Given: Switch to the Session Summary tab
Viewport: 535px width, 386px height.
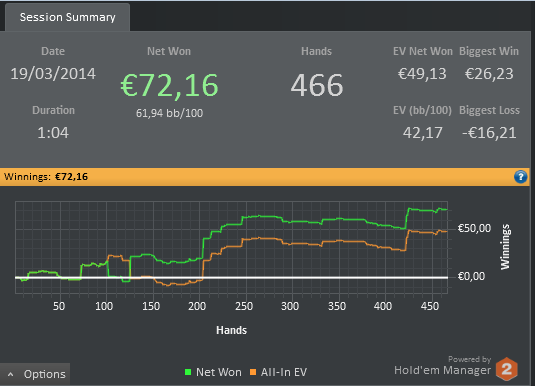Looking at the screenshot, I should tap(68, 17).
